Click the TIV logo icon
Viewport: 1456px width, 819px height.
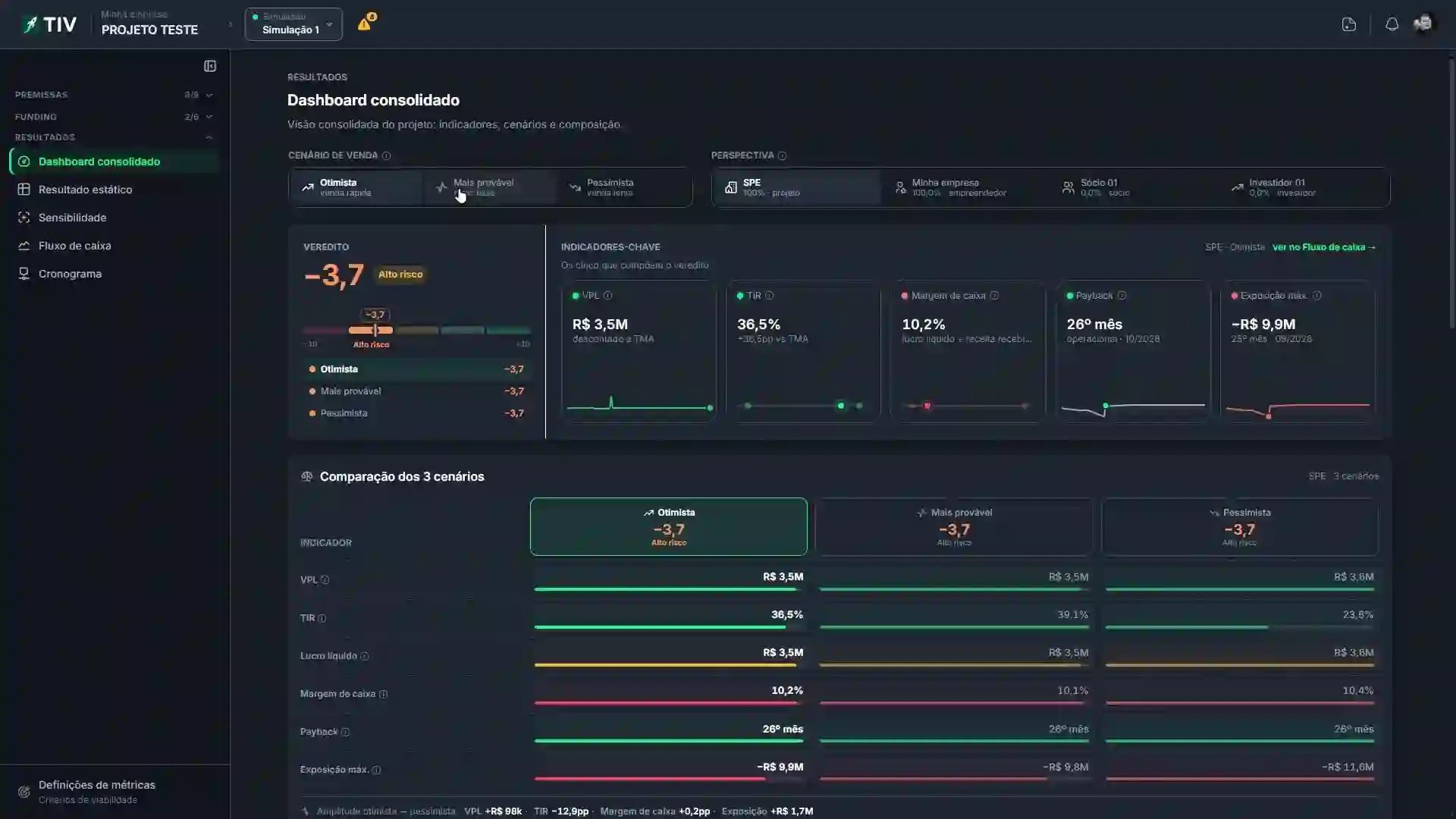click(30, 24)
